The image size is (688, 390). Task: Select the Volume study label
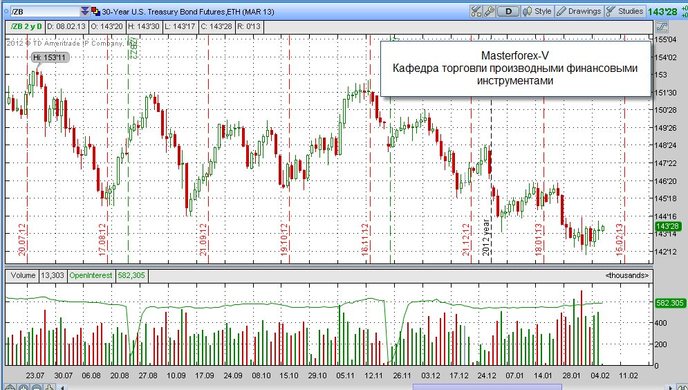pyautogui.click(x=23, y=276)
